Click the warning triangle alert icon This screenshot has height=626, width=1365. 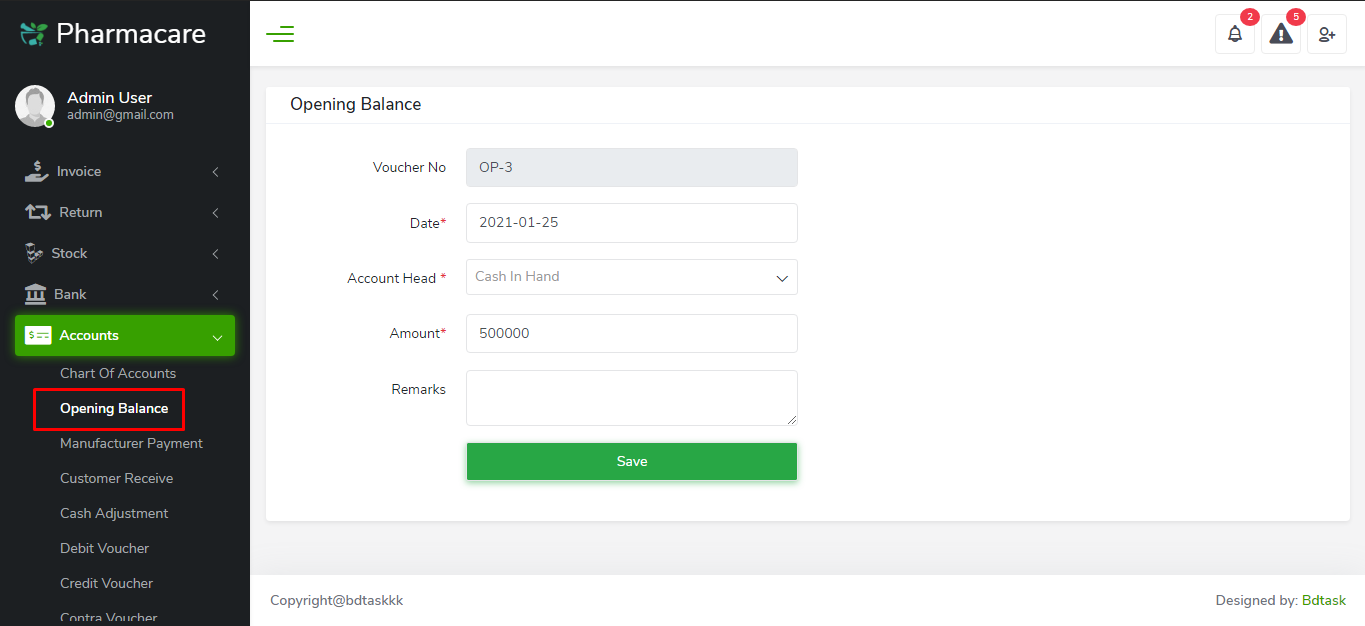(x=1280, y=34)
